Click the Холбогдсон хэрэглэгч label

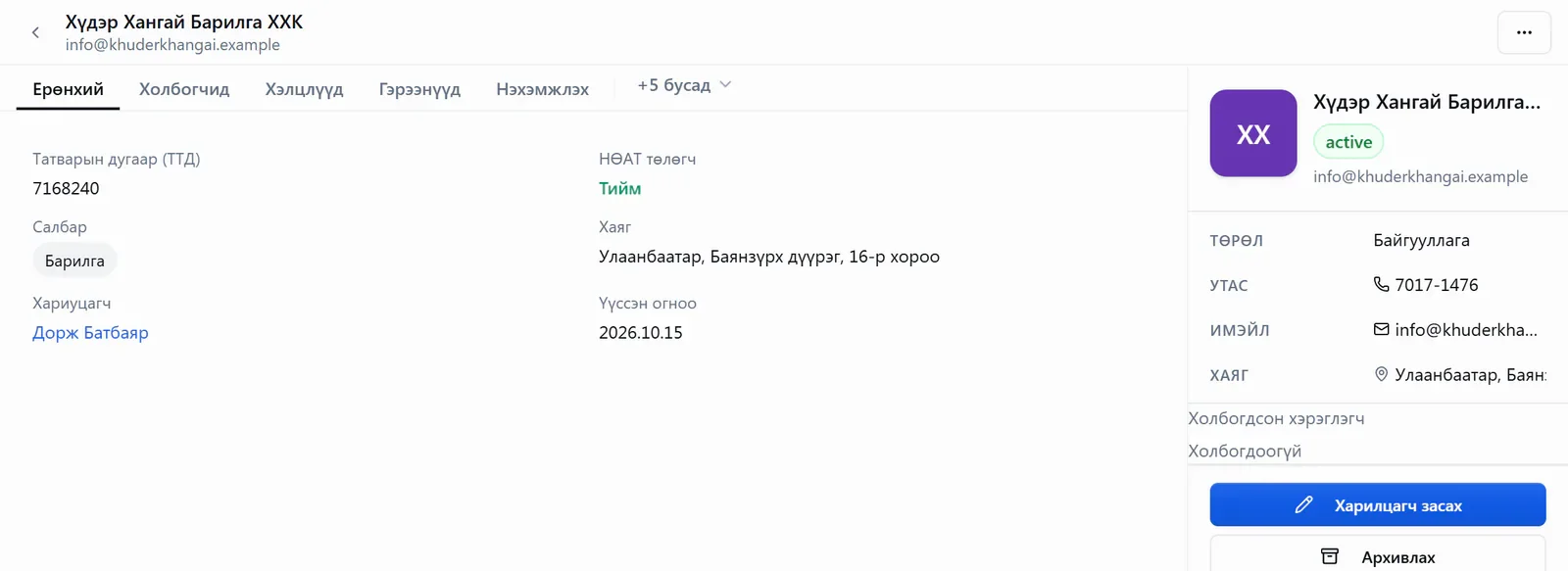coord(1276,418)
